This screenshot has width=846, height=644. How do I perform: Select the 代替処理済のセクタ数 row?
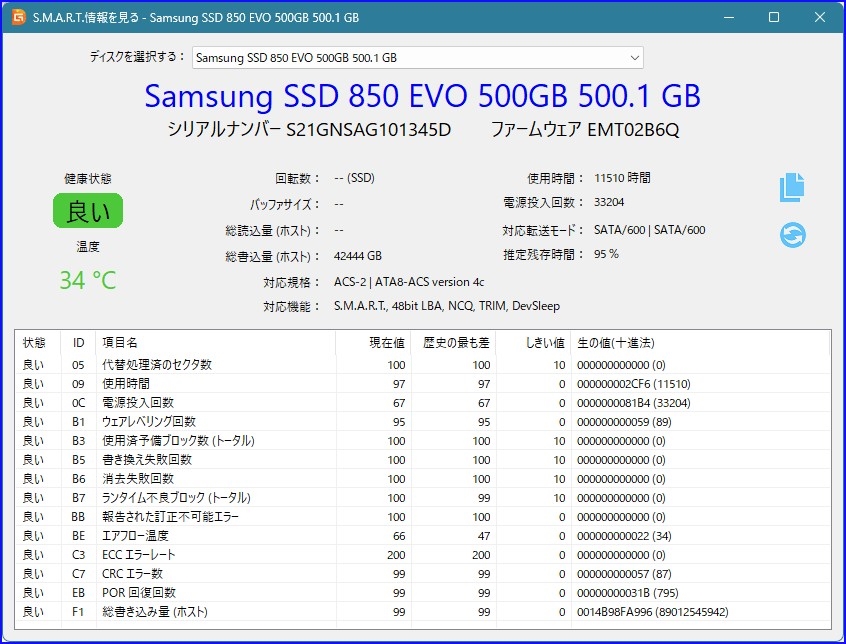(x=422, y=365)
